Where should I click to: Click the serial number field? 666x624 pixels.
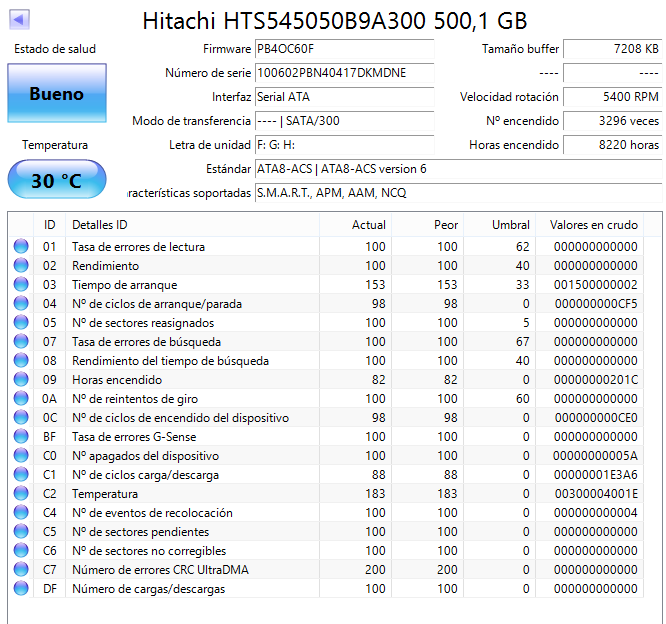344,73
